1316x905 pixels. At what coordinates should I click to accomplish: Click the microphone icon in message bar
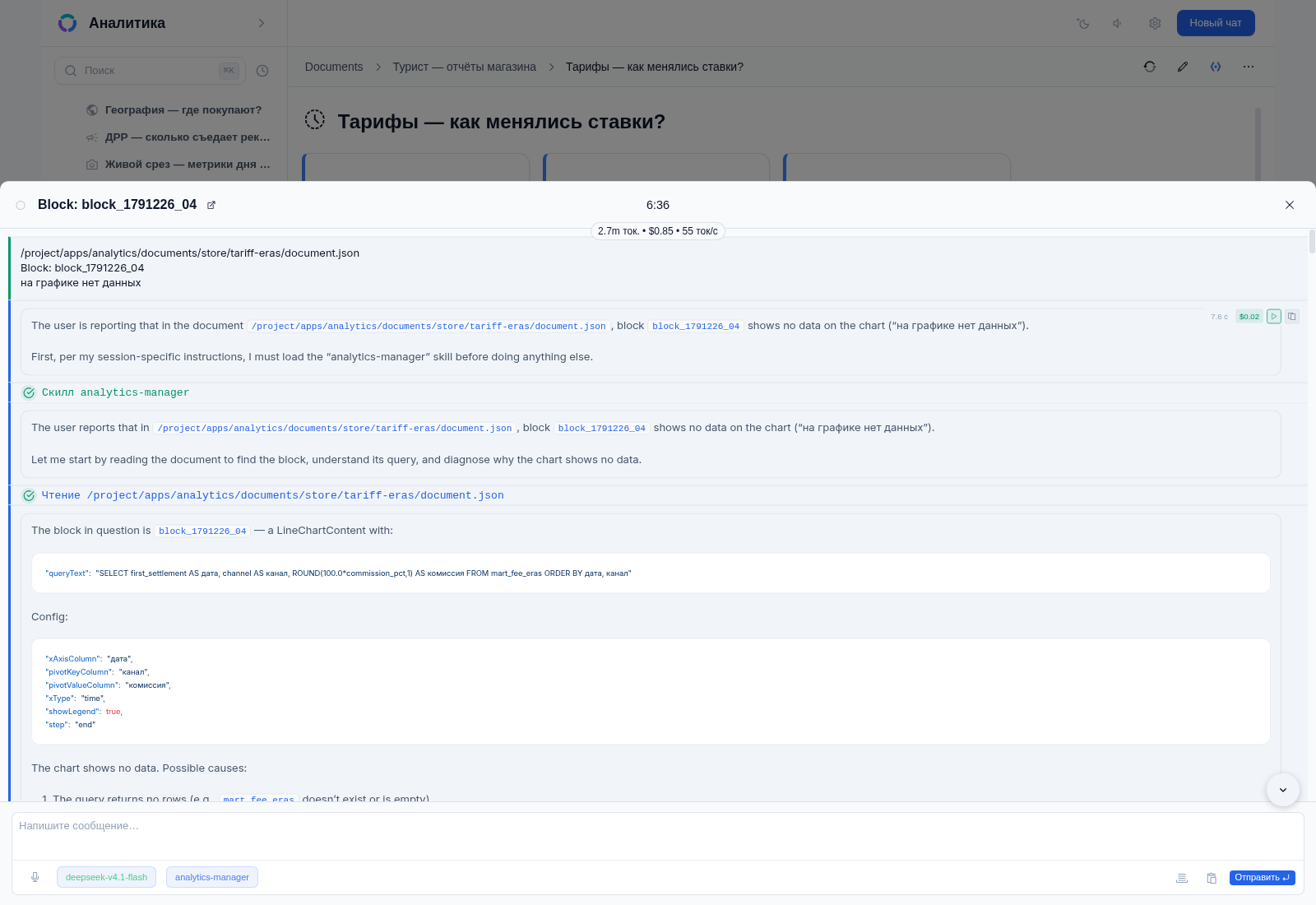(x=35, y=877)
